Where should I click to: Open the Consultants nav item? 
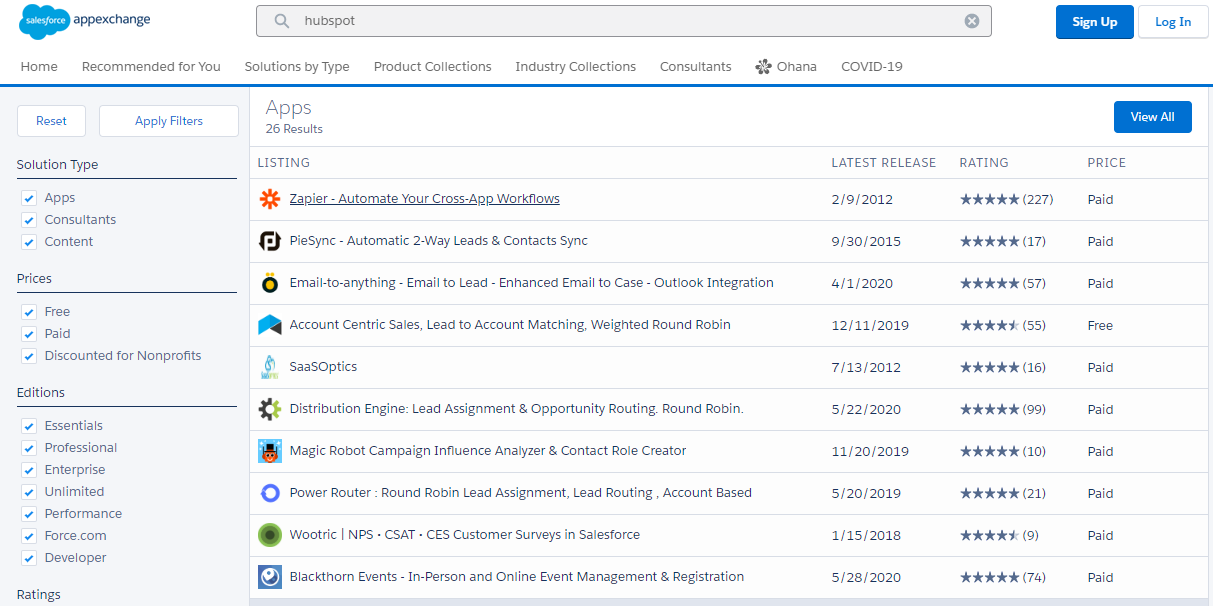696,67
